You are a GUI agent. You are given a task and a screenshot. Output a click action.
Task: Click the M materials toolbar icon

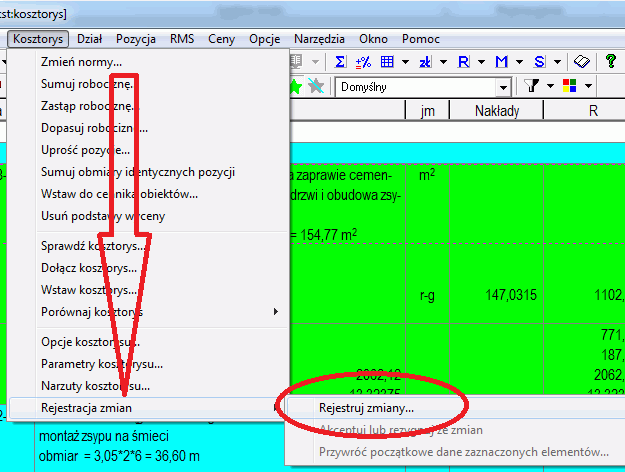click(500, 62)
